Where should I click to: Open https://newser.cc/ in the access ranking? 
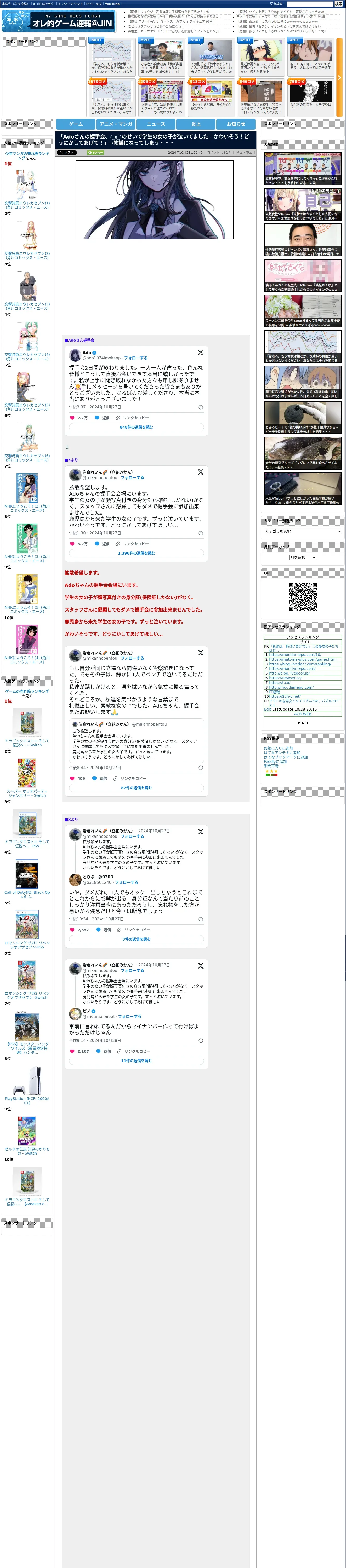[285, 678]
